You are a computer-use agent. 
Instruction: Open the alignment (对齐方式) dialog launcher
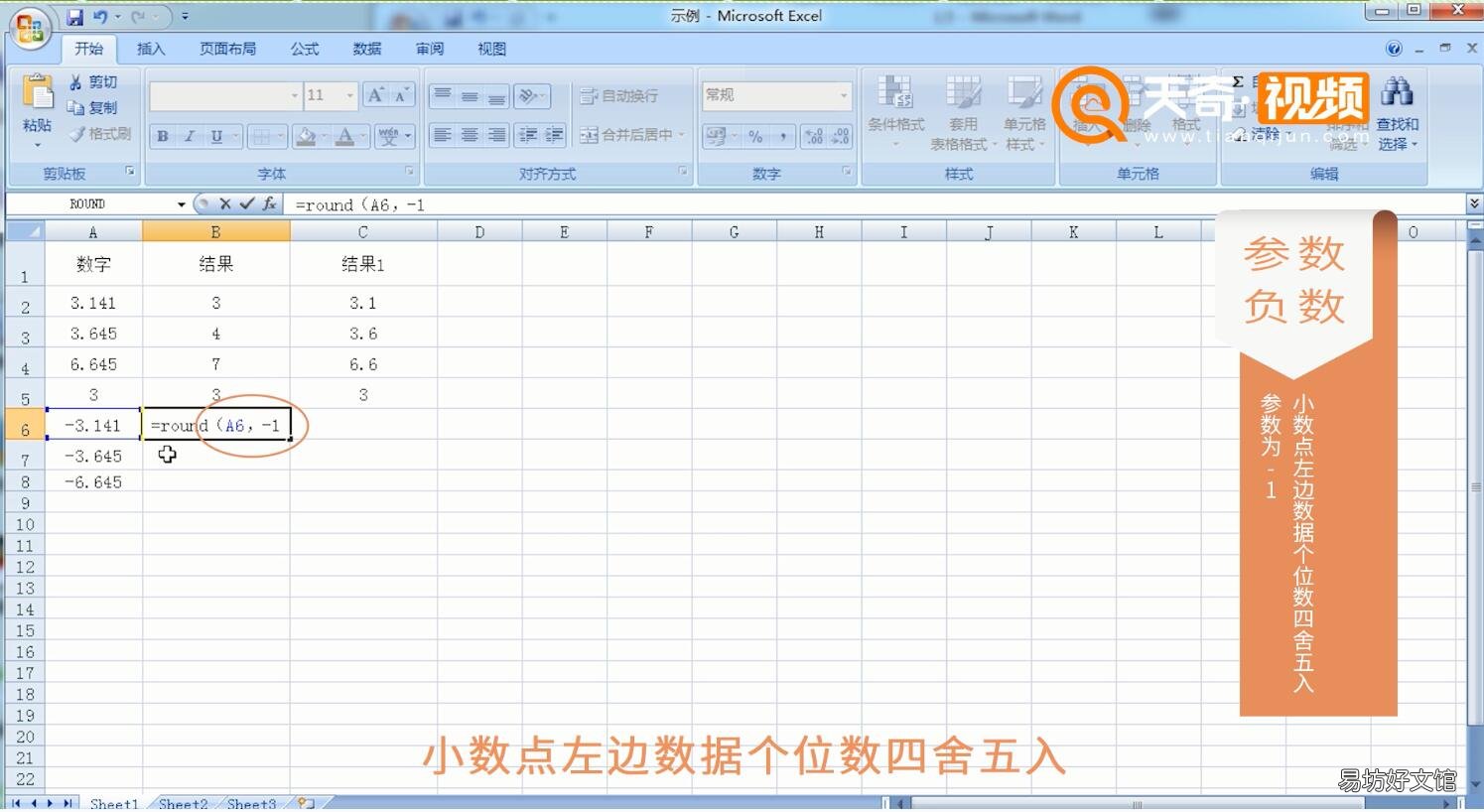683,172
